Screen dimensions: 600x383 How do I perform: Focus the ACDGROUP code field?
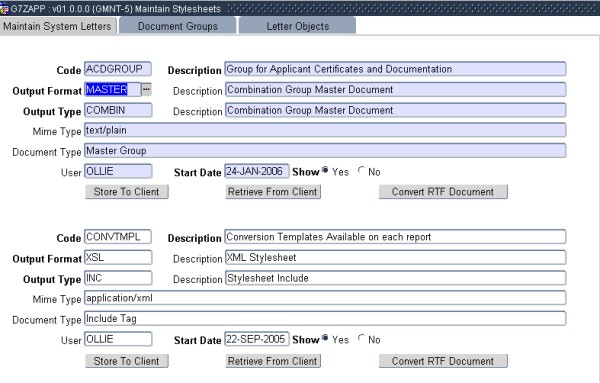coord(118,69)
